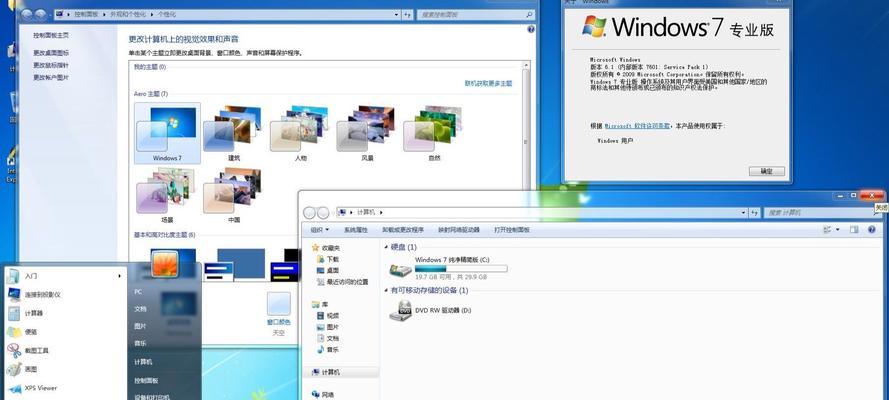The image size is (889, 400).
Task: Click 打开控制面板 in Computer toolbar
Action: coord(511,229)
